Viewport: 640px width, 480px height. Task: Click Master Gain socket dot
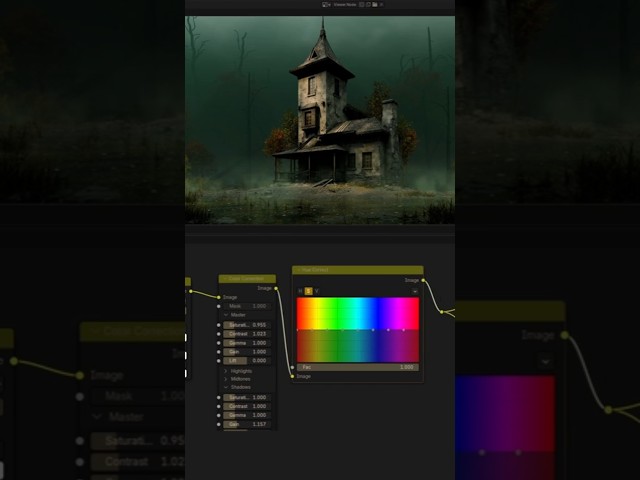click(219, 352)
